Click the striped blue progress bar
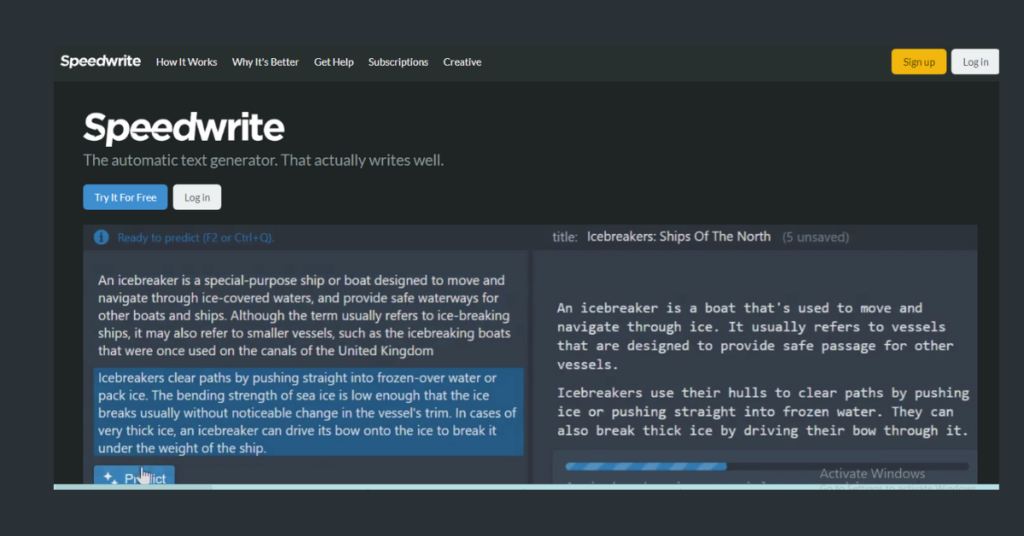Viewport: 1024px width, 536px height. (x=646, y=466)
